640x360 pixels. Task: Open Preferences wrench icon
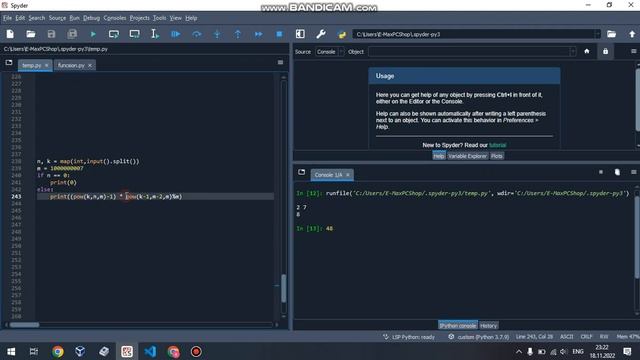[321, 34]
